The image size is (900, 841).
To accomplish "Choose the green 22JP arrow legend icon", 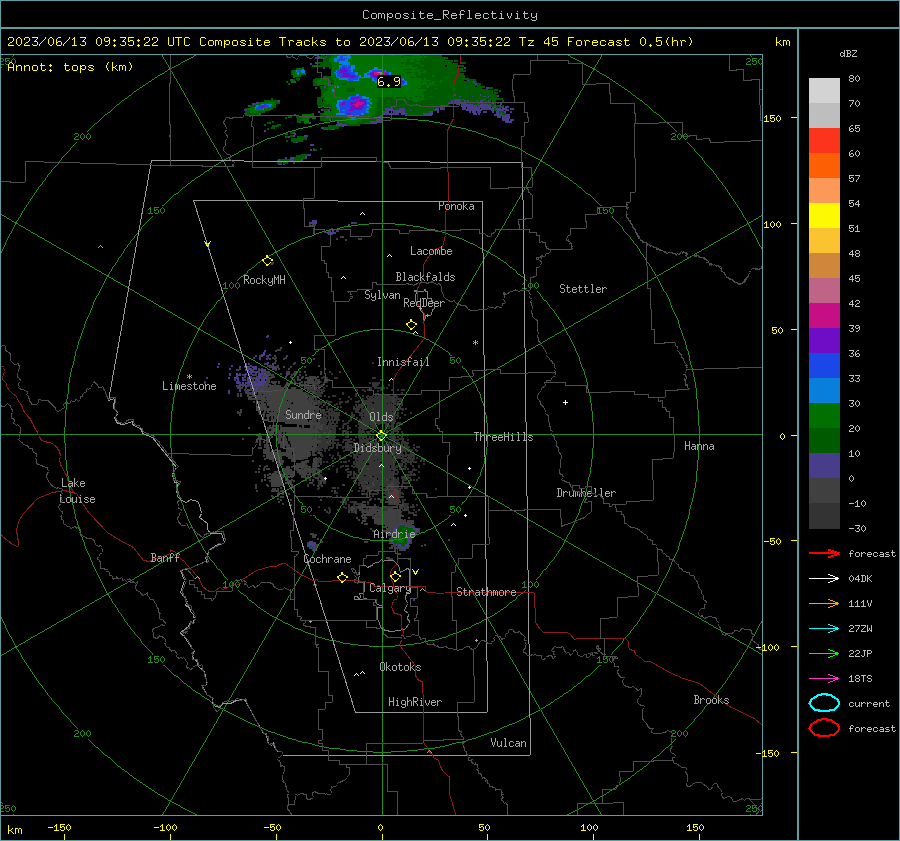I will [x=824, y=653].
